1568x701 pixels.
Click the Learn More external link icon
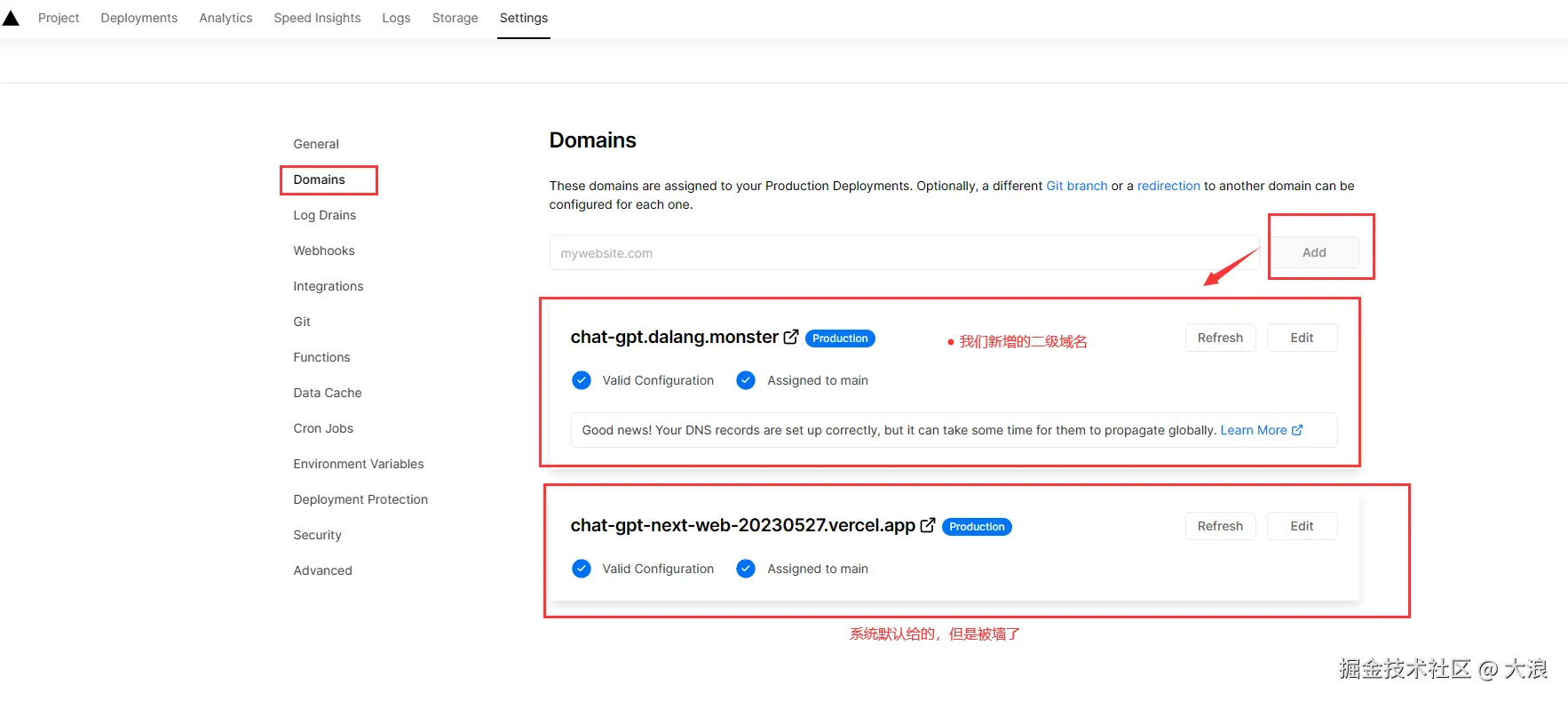coord(1297,430)
